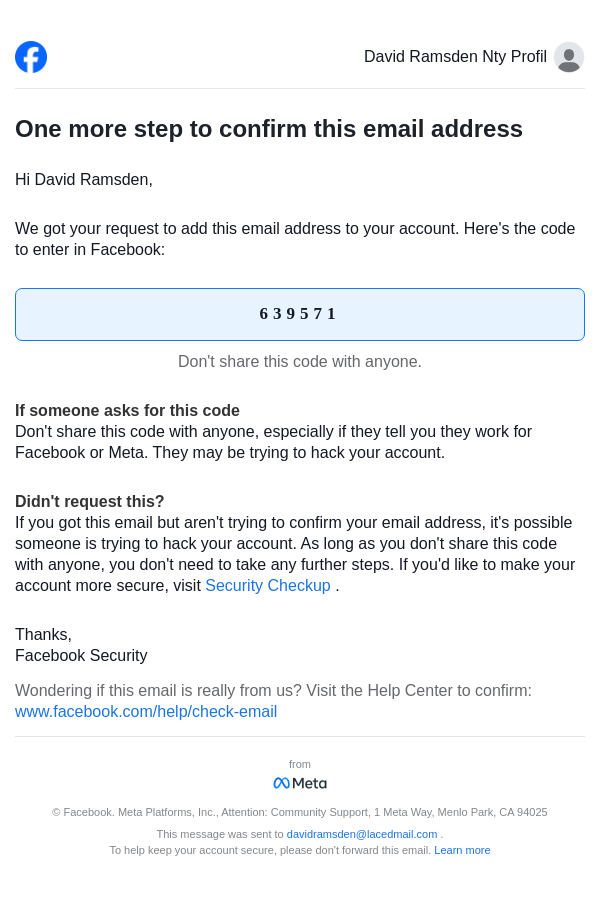This screenshot has width=600, height=906.
Task: Open the Learn more link
Action: [x=462, y=850]
